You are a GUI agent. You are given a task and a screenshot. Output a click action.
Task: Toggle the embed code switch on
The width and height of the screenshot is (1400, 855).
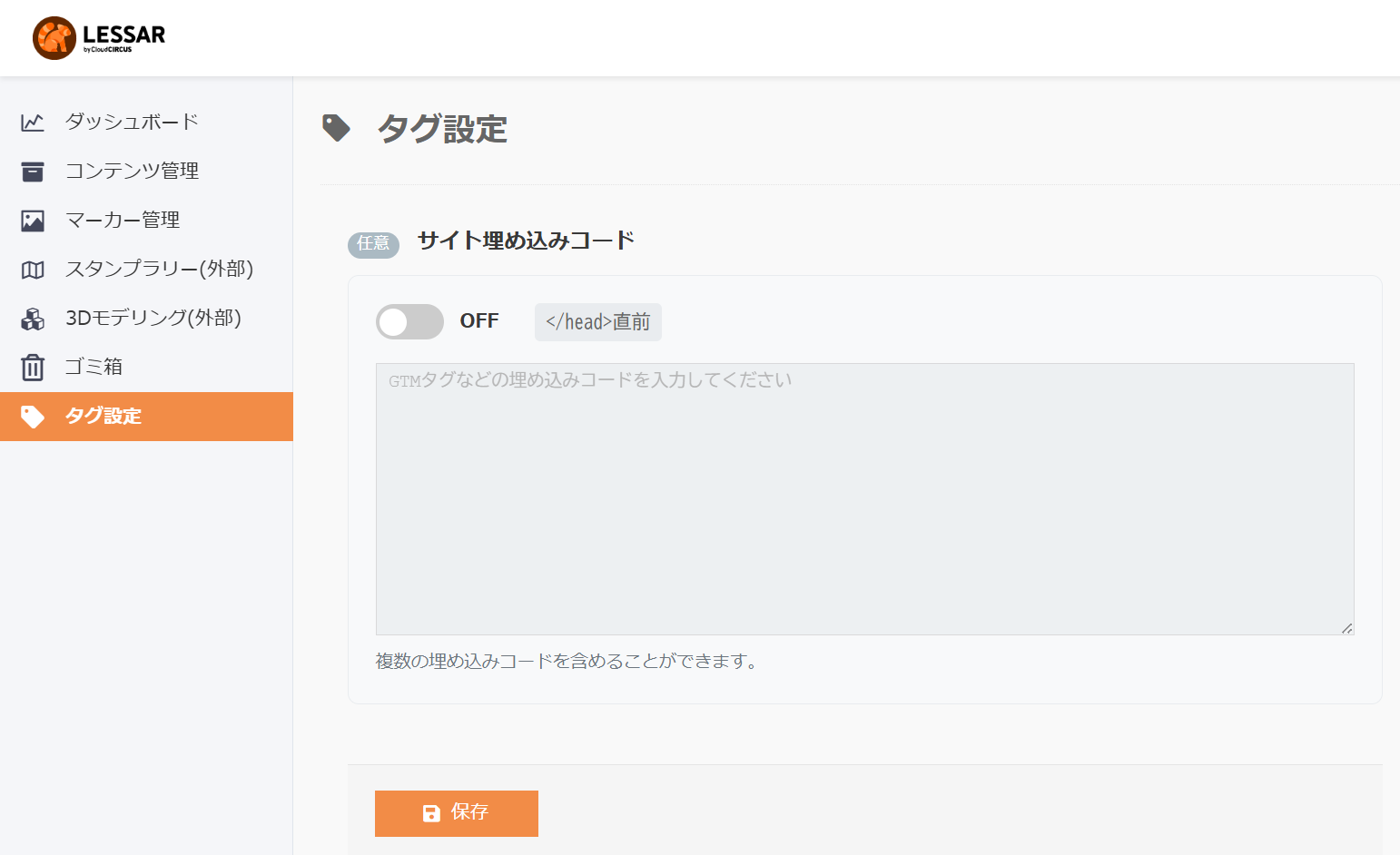pos(409,321)
